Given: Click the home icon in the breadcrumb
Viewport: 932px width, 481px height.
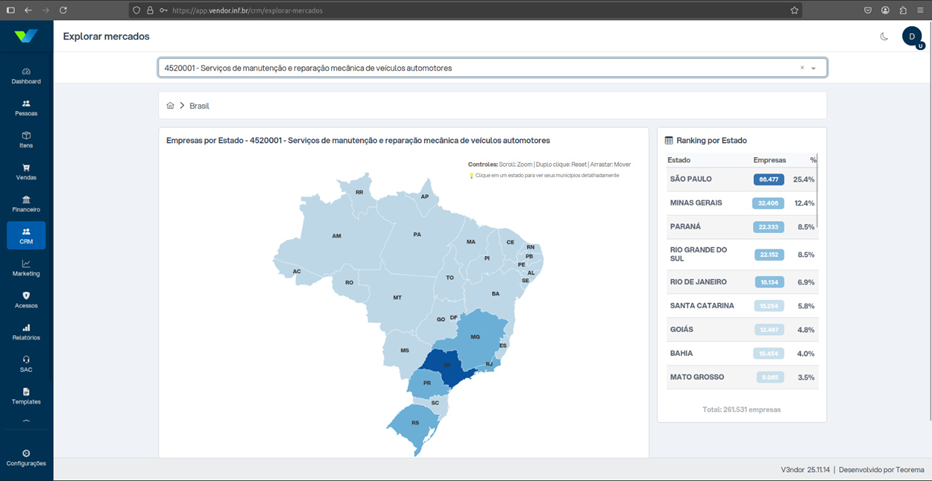Looking at the screenshot, I should [x=170, y=106].
